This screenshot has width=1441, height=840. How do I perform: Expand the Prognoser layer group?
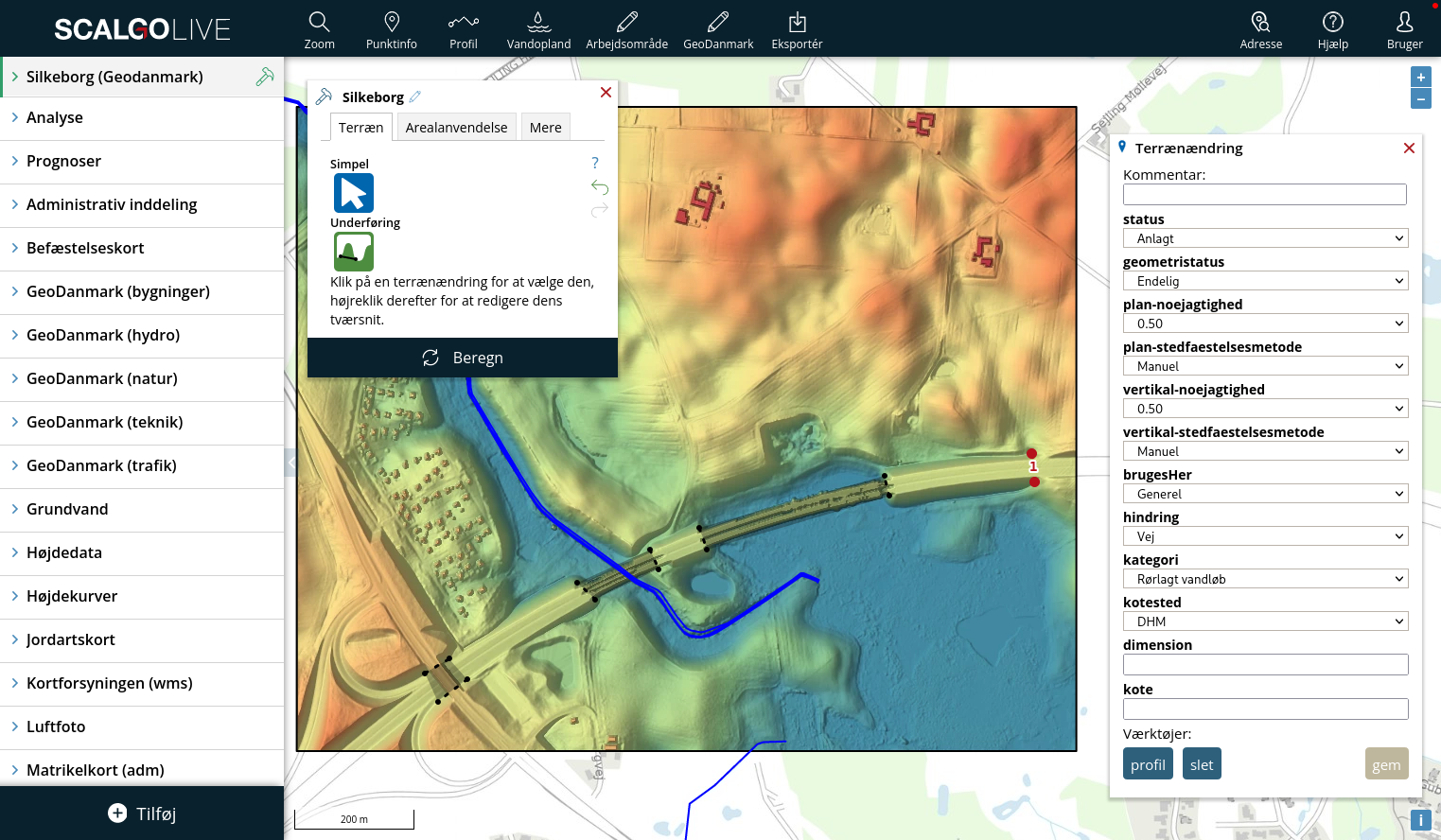tap(142, 162)
